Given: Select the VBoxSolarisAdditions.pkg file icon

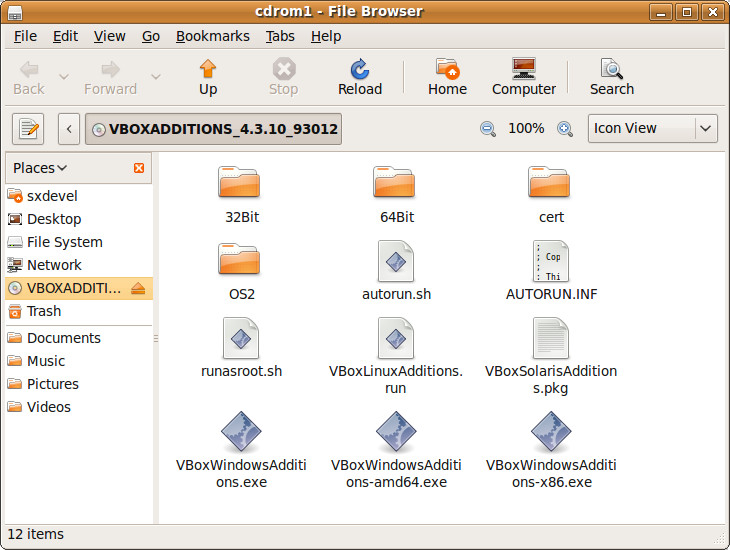Looking at the screenshot, I should (551, 338).
